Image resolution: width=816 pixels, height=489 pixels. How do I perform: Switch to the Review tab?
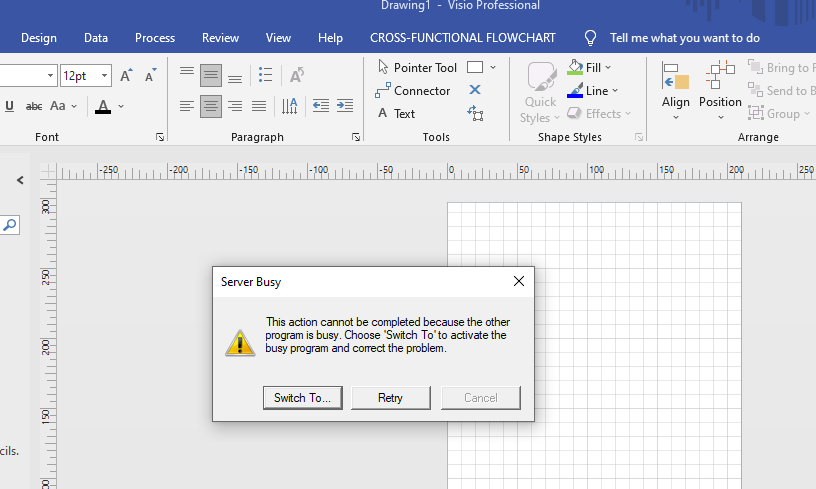click(x=221, y=38)
